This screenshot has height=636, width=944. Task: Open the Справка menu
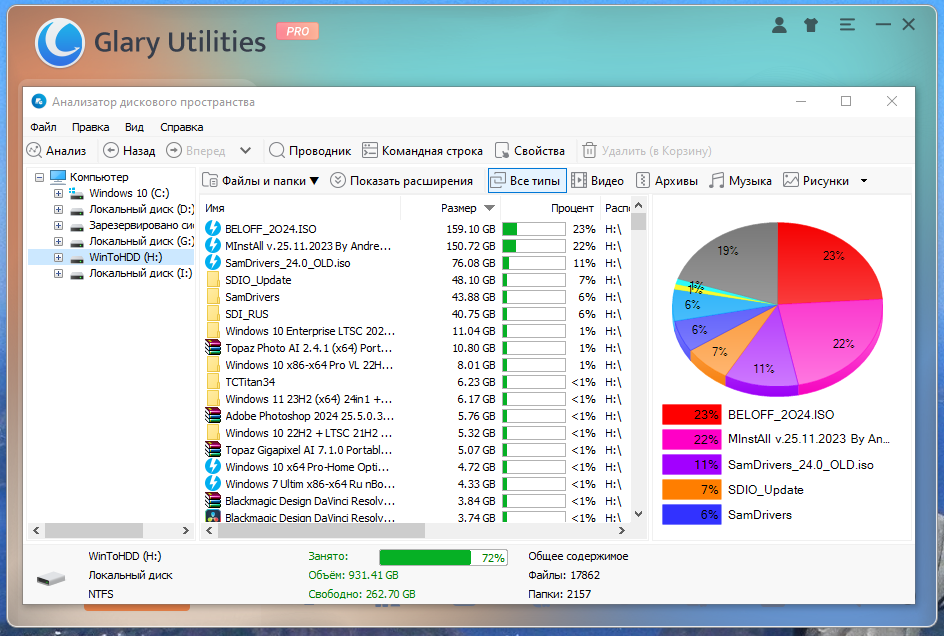[x=181, y=127]
